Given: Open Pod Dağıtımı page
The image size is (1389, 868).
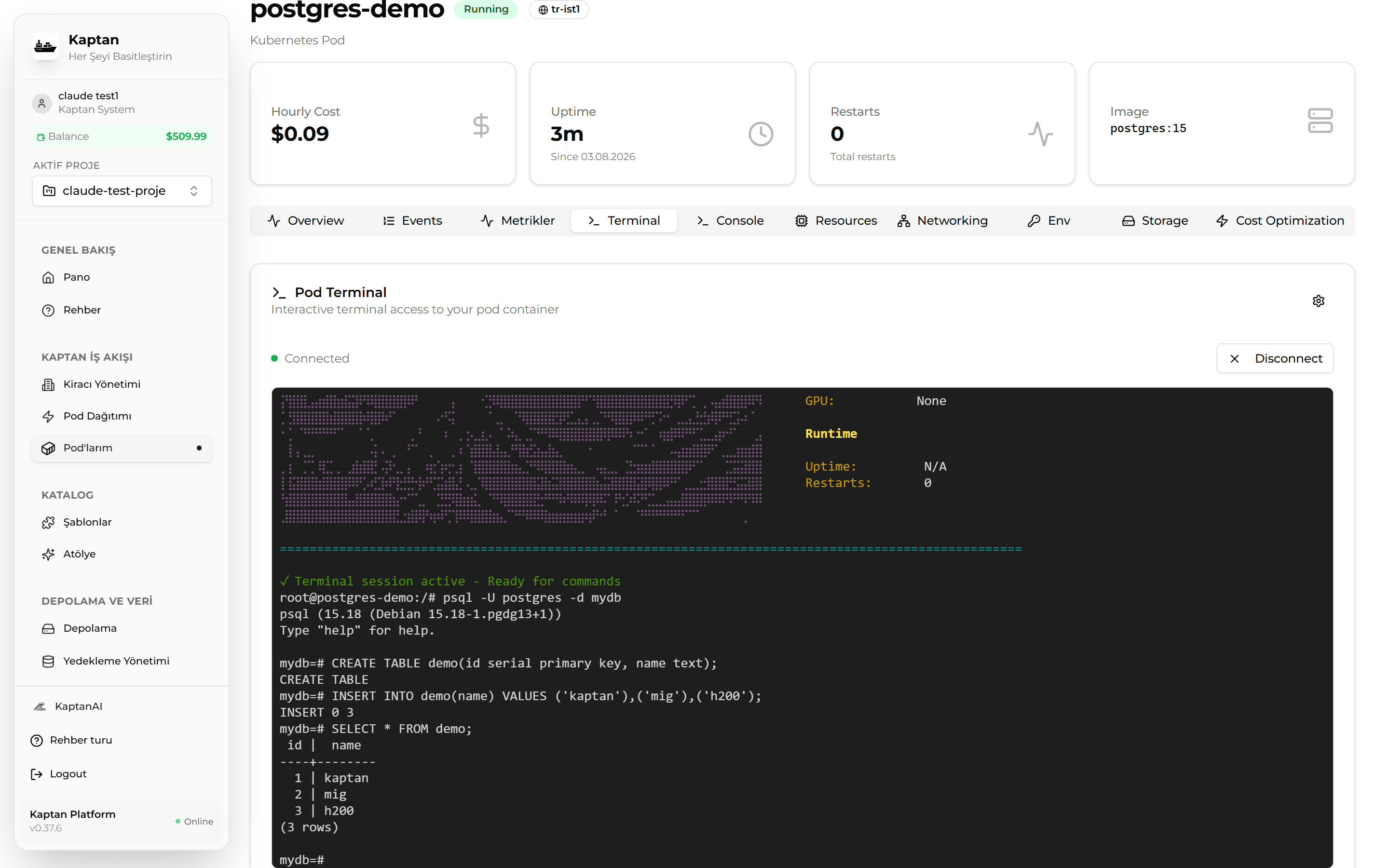Looking at the screenshot, I should coord(122,416).
